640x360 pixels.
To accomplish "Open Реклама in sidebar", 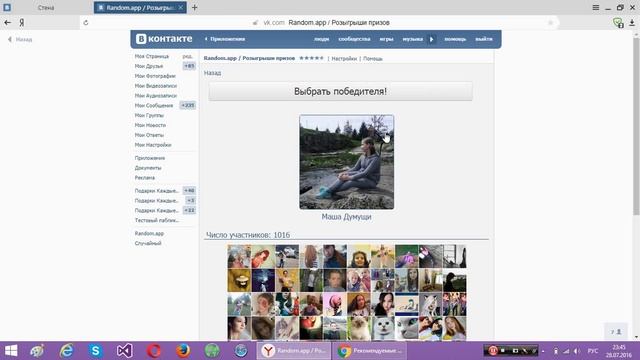I will coord(144,178).
